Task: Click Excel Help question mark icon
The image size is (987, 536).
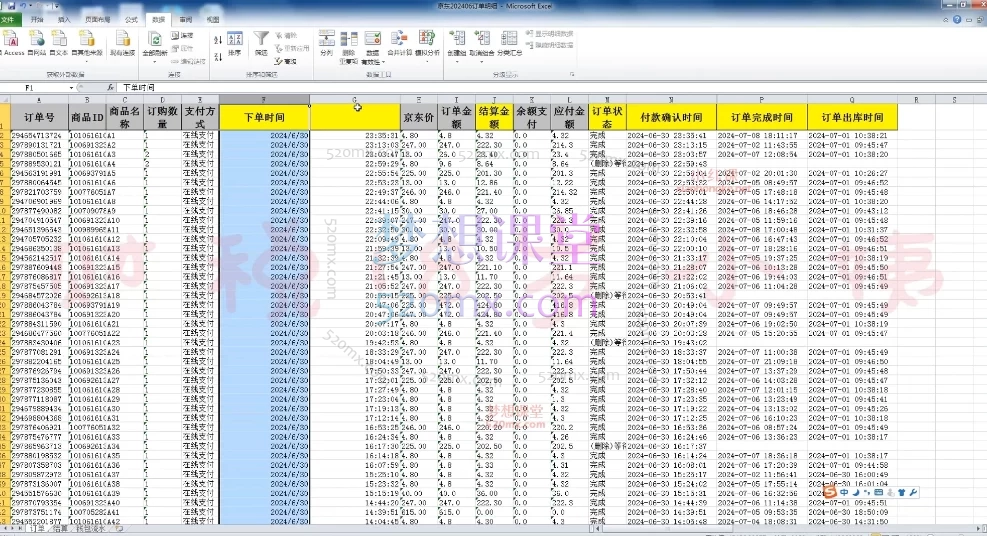Action: point(957,20)
